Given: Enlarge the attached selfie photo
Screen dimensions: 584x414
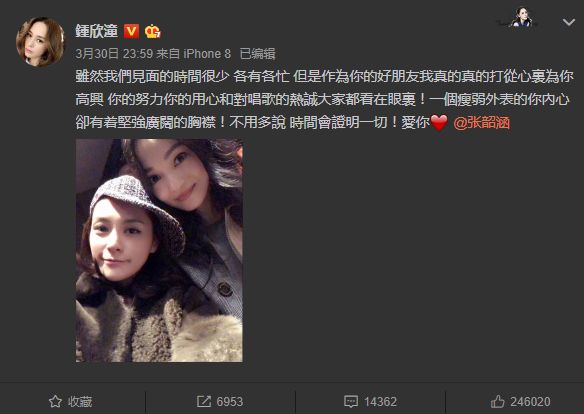Looking at the screenshot, I should coord(159,251).
